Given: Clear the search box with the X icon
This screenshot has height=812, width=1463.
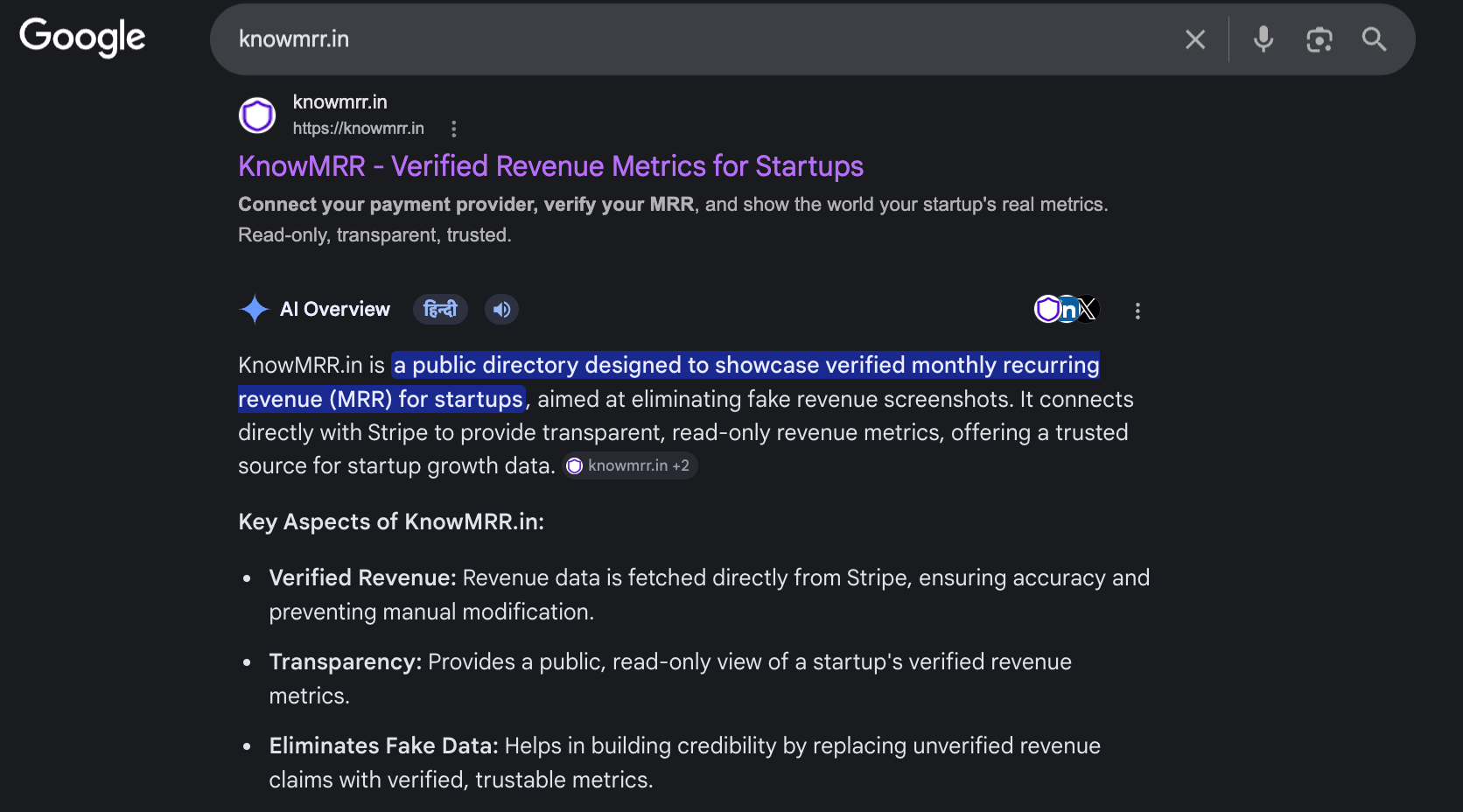Looking at the screenshot, I should click(x=1195, y=39).
